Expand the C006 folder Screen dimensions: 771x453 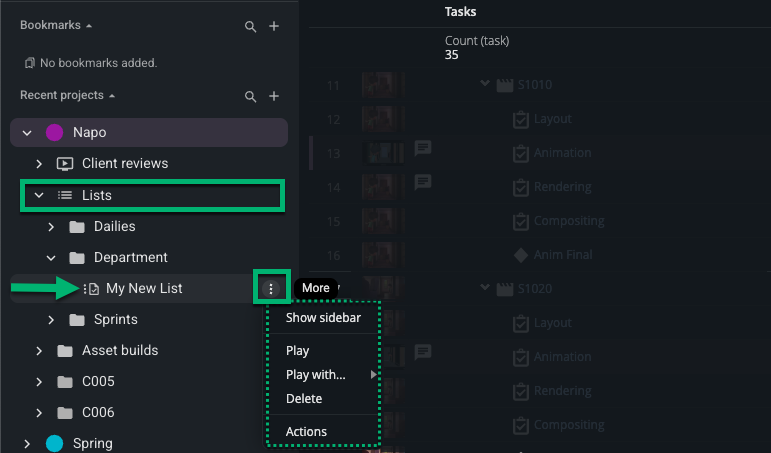39,413
